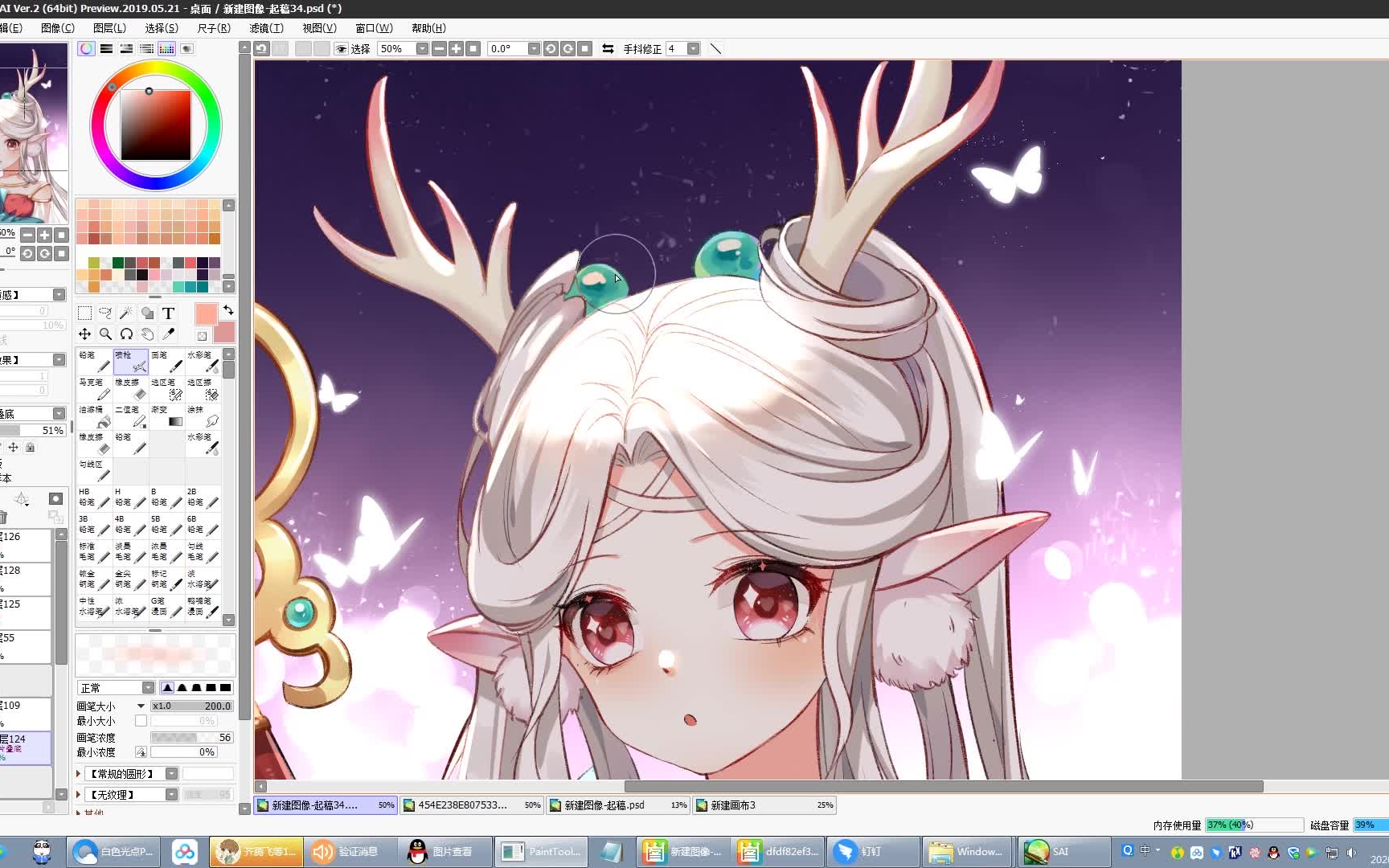Click the transparent color toggle icon
1389x868 pixels.
(x=202, y=336)
